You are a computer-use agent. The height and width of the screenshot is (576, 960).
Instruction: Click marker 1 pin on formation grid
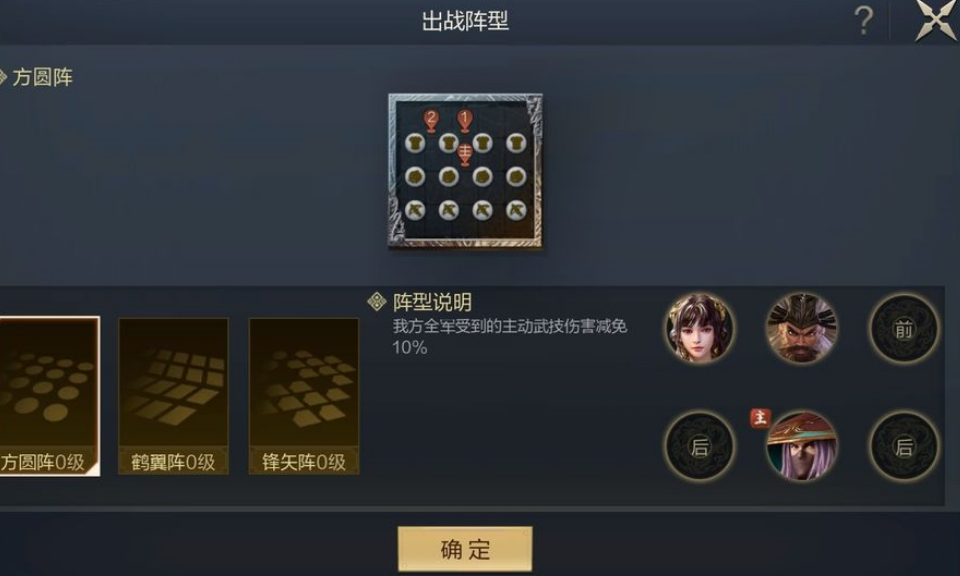point(465,121)
